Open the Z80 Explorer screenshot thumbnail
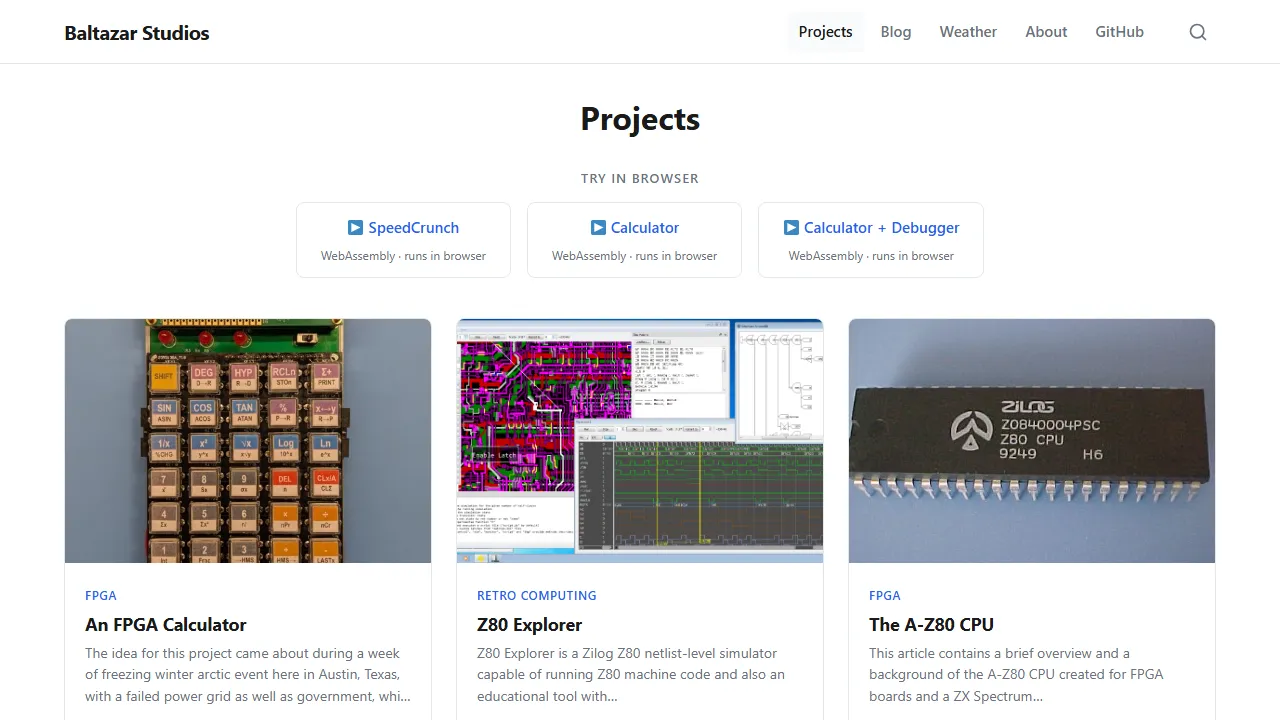Screen dimensions: 1280x720 tap(640, 440)
